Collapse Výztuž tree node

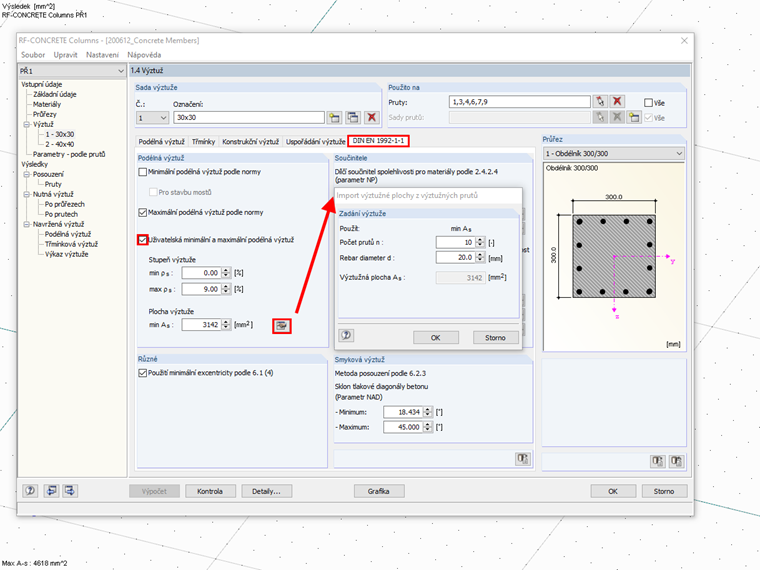[27, 125]
